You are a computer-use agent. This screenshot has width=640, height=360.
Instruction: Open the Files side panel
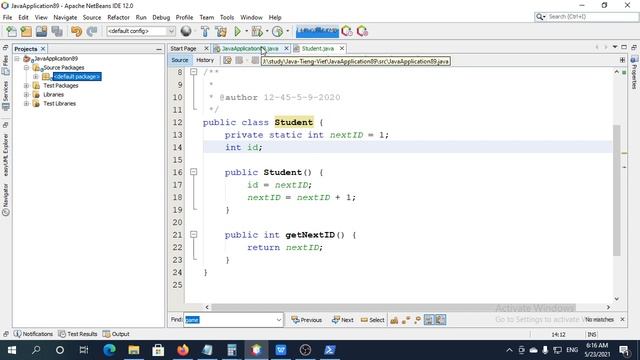point(5,65)
